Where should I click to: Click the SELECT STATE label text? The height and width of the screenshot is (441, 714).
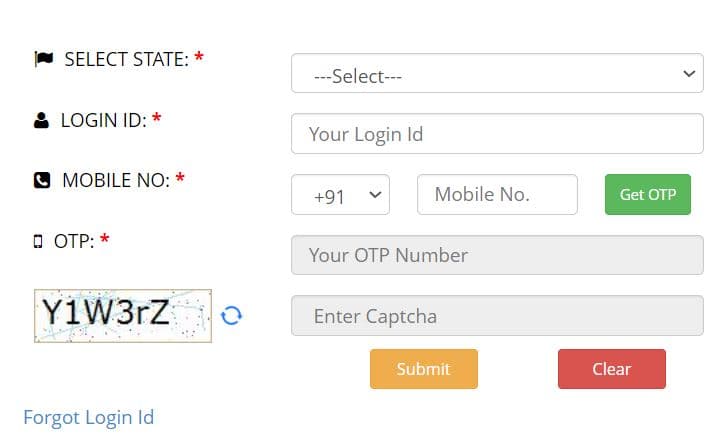coord(126,59)
